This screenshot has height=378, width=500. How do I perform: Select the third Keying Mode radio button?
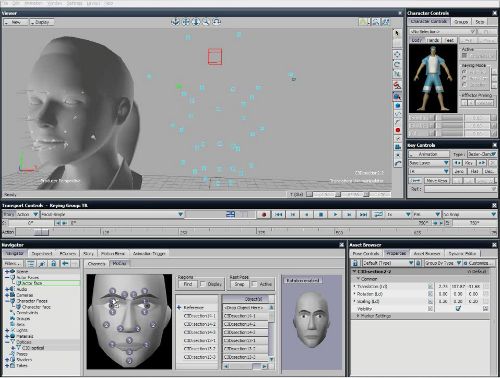click(x=464, y=85)
